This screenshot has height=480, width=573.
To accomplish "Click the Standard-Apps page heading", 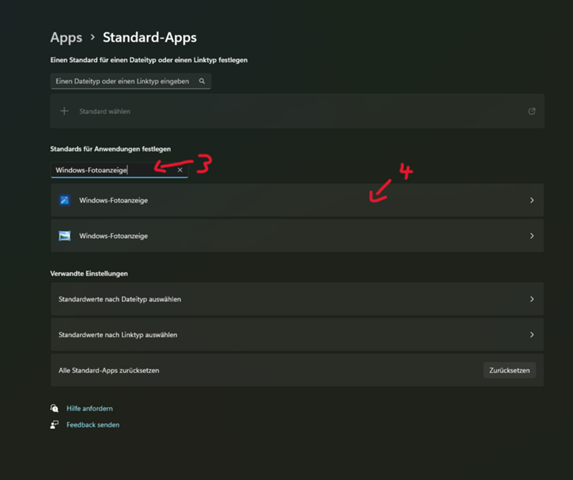I will click(150, 38).
